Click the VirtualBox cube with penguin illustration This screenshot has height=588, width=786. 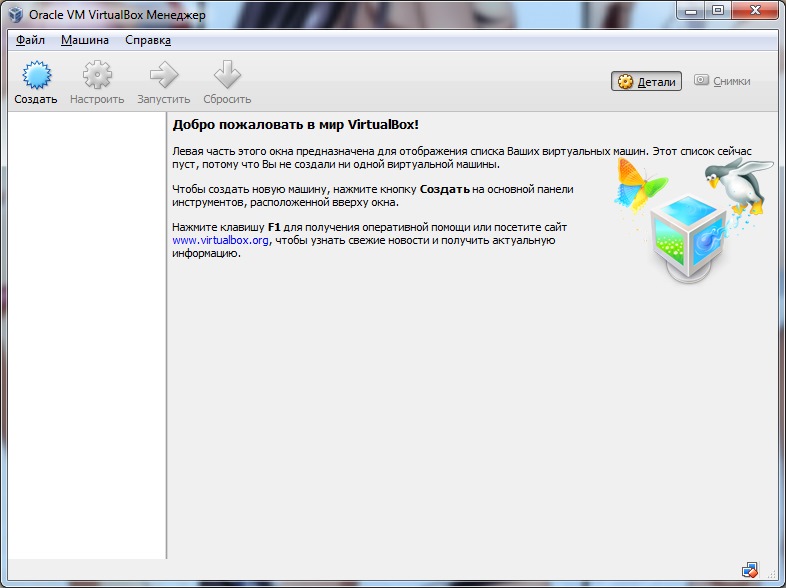coord(694,221)
